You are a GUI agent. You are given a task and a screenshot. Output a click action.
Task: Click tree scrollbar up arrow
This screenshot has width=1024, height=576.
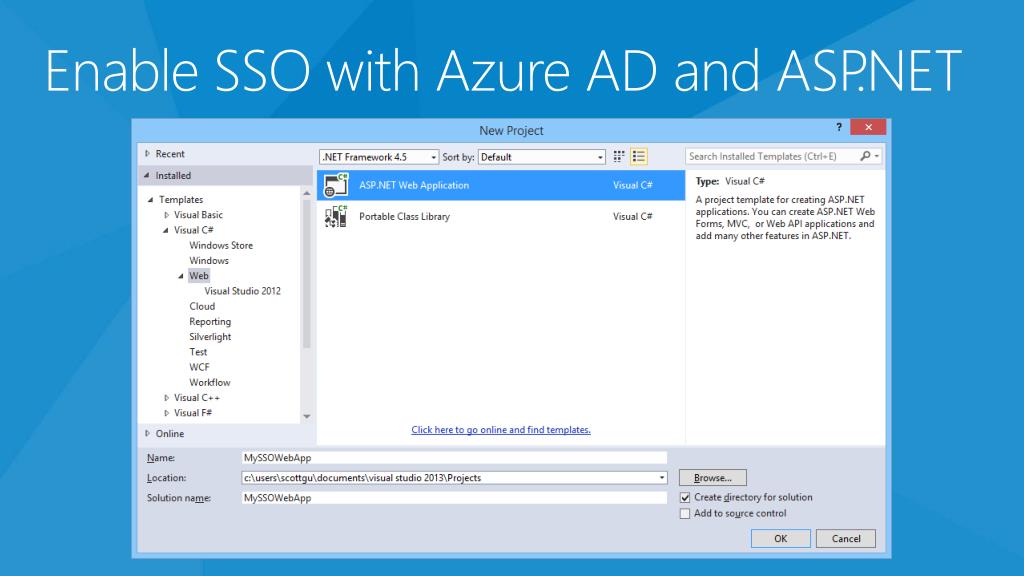306,193
